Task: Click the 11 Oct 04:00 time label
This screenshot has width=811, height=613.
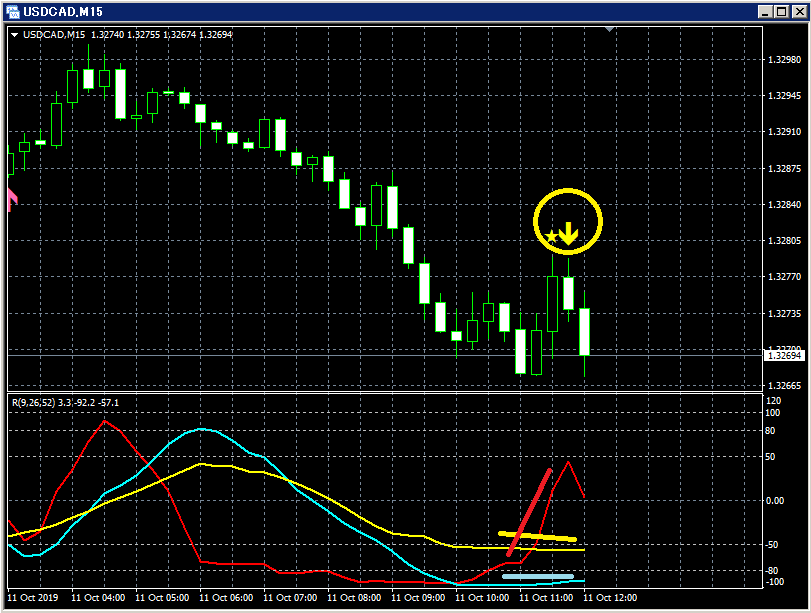Action: (x=98, y=598)
